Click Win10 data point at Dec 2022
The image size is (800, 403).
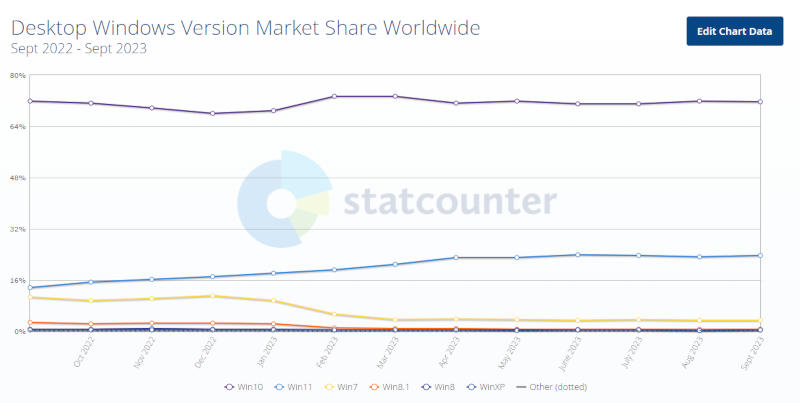click(x=212, y=113)
